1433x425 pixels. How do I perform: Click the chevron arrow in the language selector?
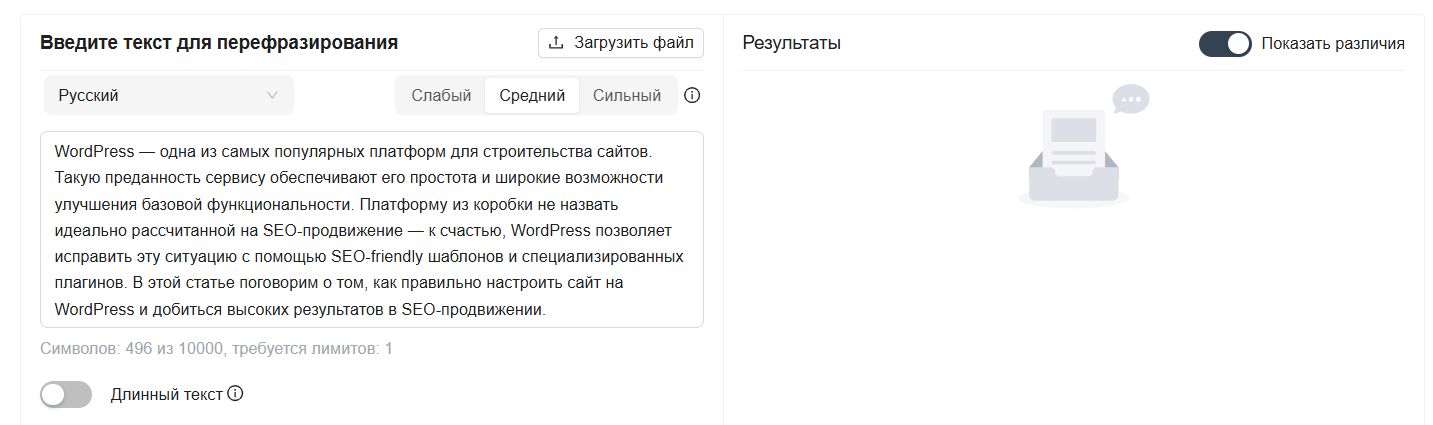272,96
